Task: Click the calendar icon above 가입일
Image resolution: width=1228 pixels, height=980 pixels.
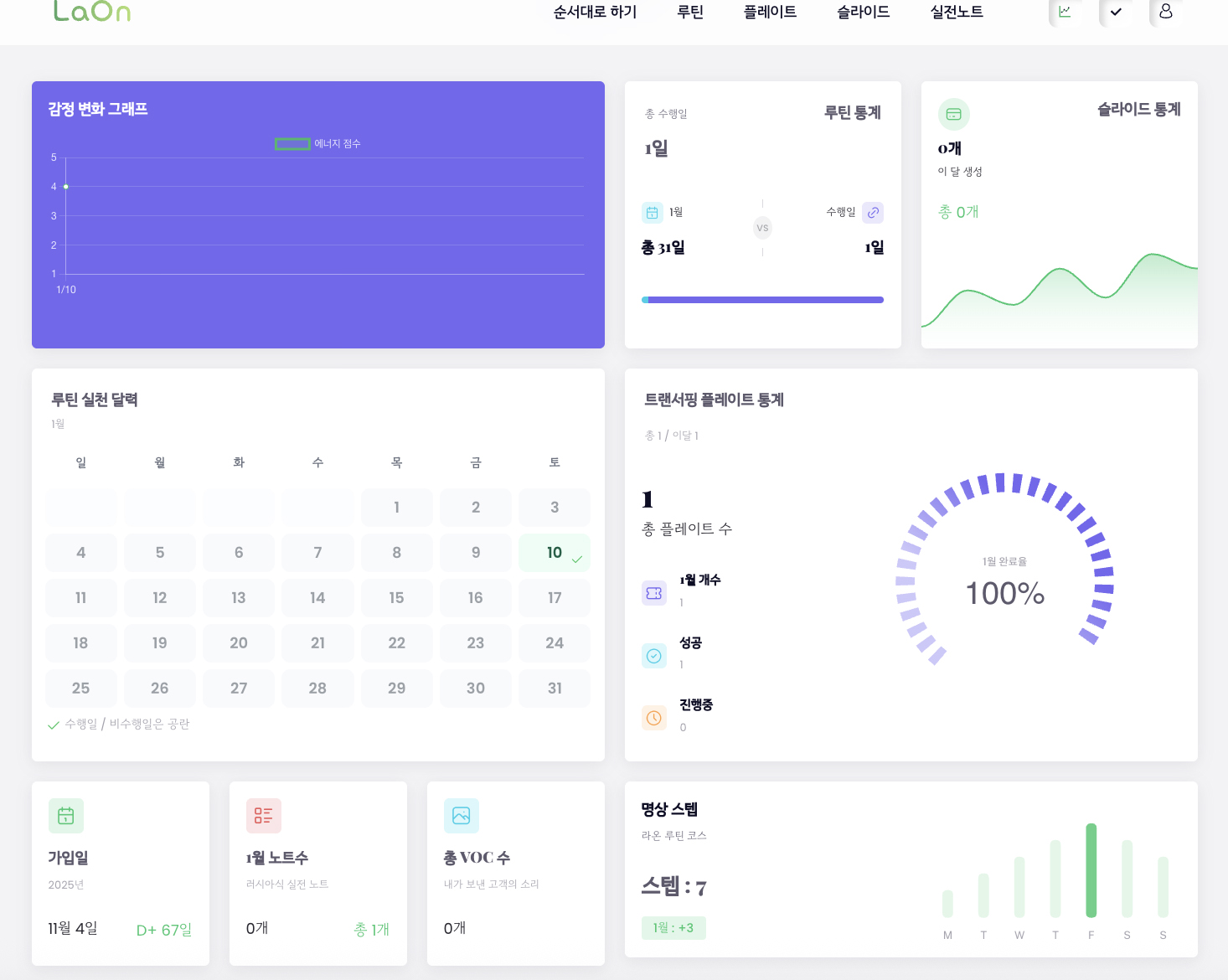Action: click(66, 816)
